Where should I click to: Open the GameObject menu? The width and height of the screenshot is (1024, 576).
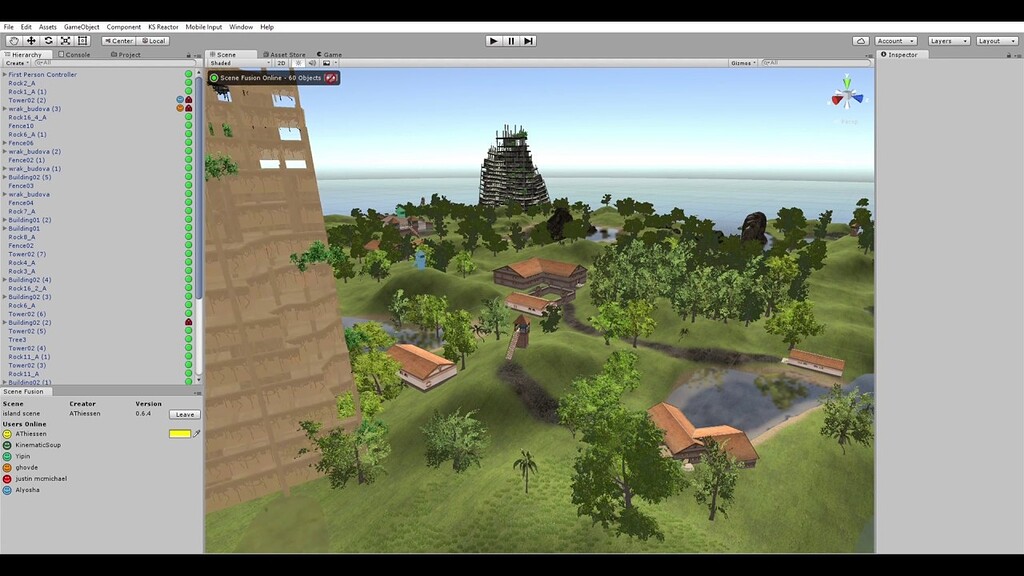[81, 27]
